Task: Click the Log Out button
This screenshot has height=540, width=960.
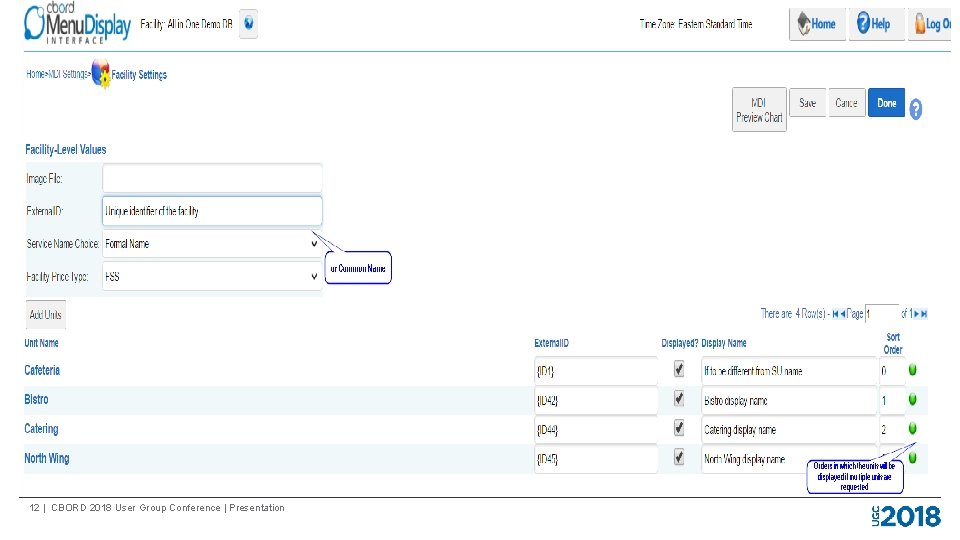Action: [931, 24]
